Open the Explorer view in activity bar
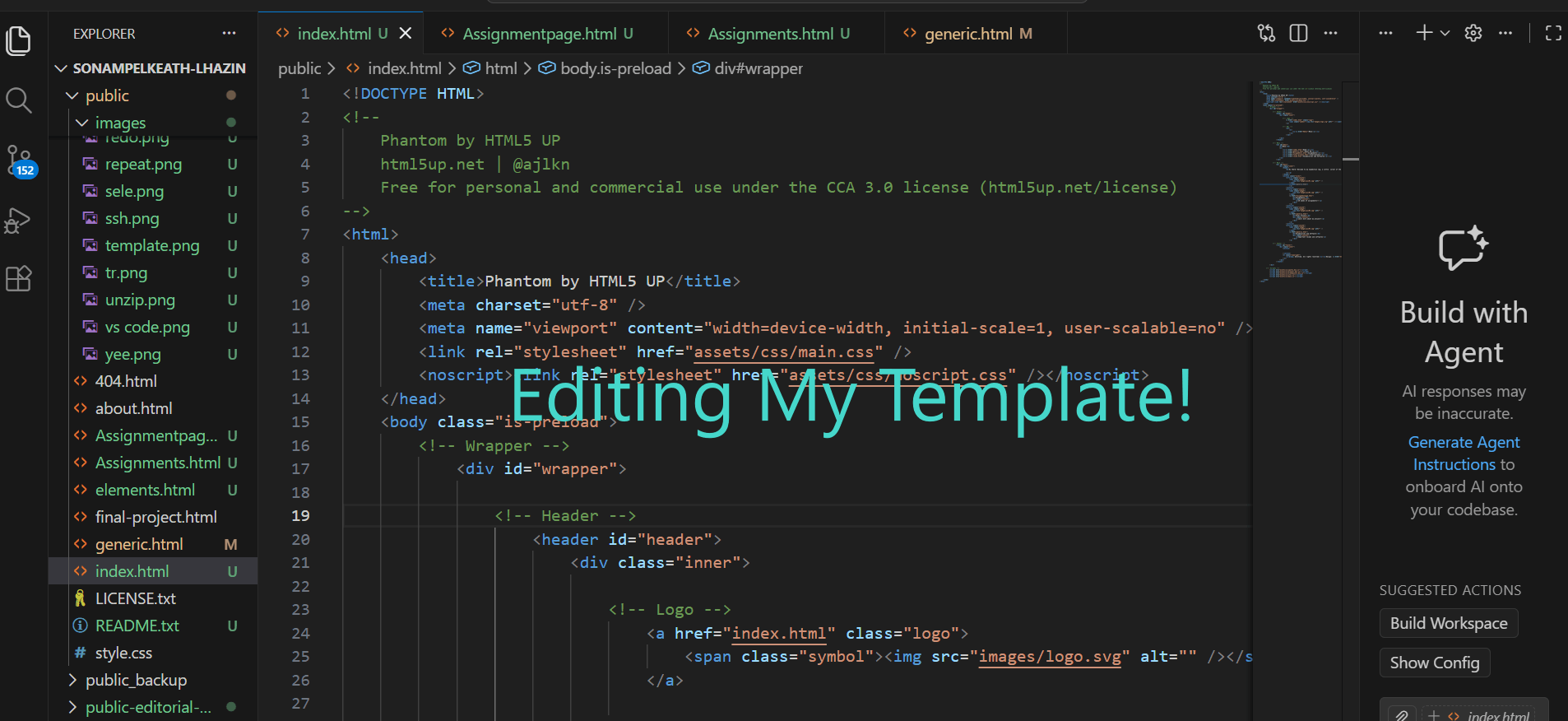 click(x=18, y=40)
